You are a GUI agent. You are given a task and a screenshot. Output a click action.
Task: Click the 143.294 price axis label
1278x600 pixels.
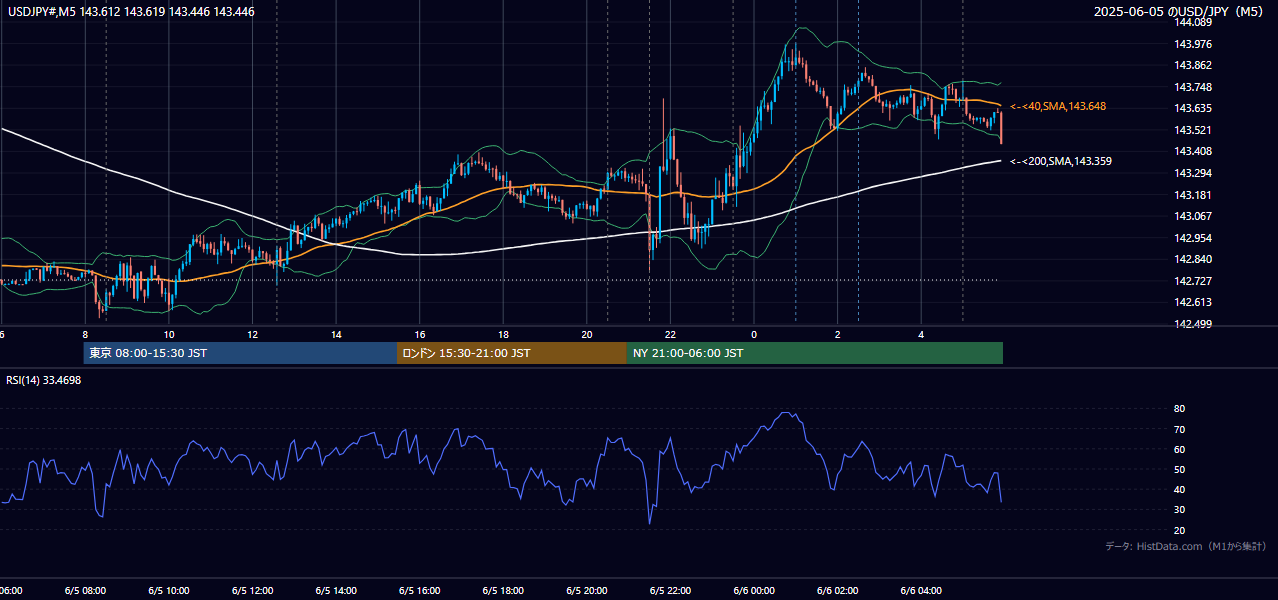(x=1194, y=173)
